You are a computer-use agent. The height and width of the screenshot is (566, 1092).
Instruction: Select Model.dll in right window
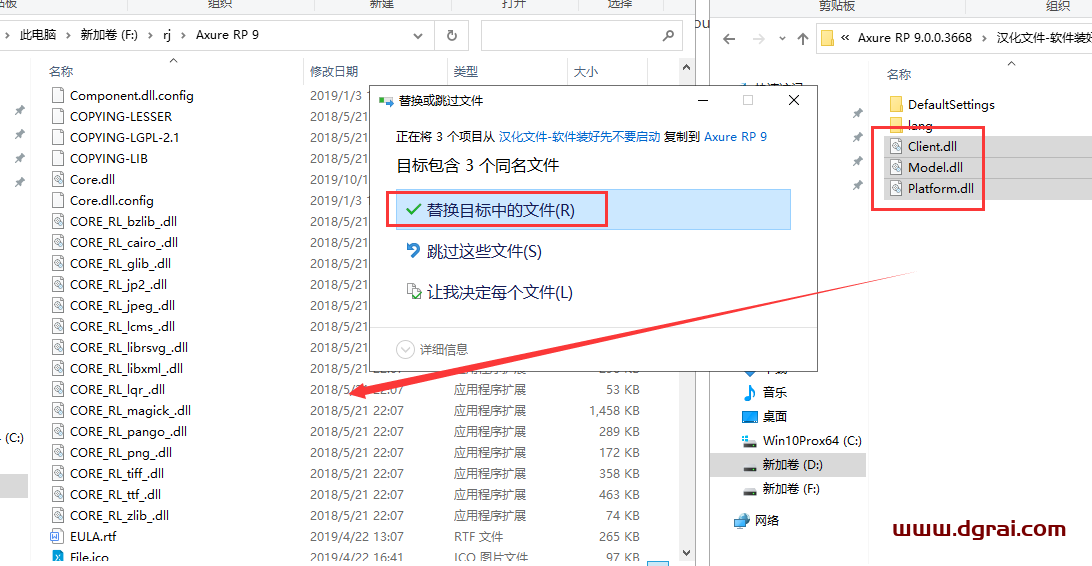pyautogui.click(x=935, y=167)
